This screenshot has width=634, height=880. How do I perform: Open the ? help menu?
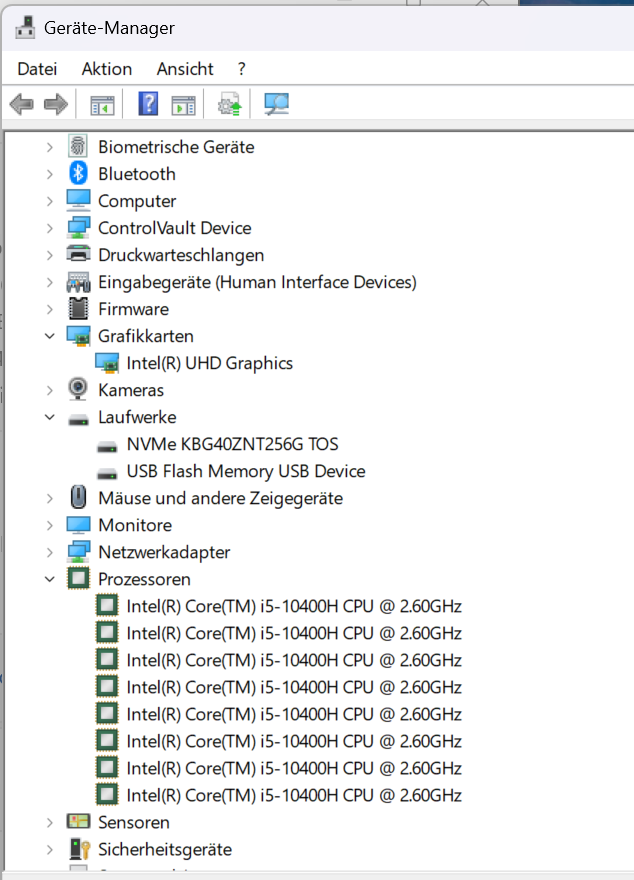[241, 69]
